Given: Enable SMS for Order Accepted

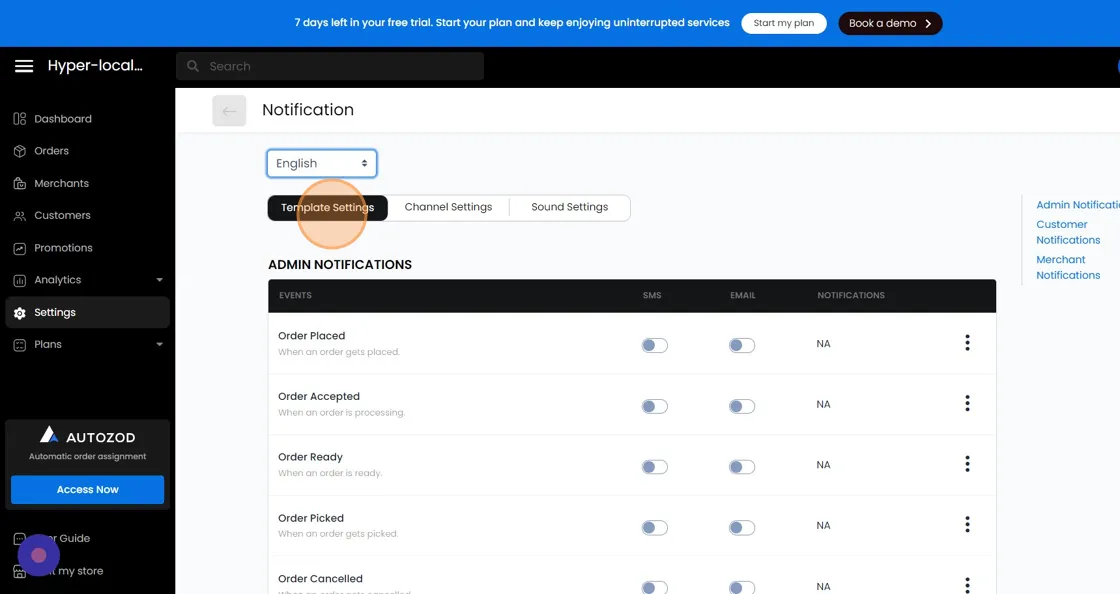Looking at the screenshot, I should tap(654, 406).
